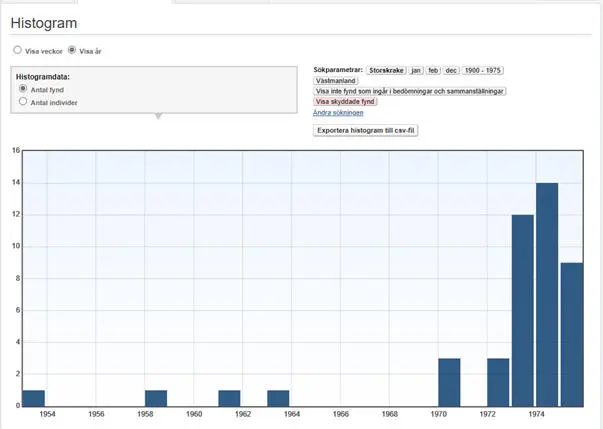Click the 'Västmanland' region tag
Image resolution: width=603 pixels, height=429 pixels.
(335, 81)
